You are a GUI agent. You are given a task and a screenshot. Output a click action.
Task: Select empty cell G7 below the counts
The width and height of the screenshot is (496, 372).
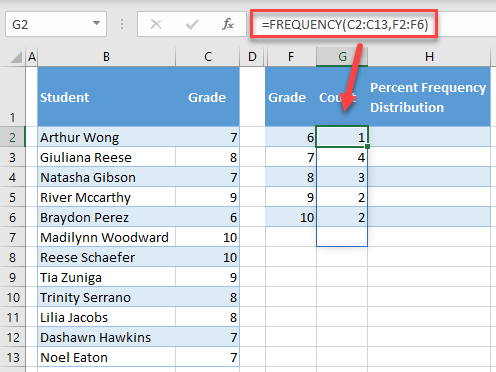click(342, 237)
